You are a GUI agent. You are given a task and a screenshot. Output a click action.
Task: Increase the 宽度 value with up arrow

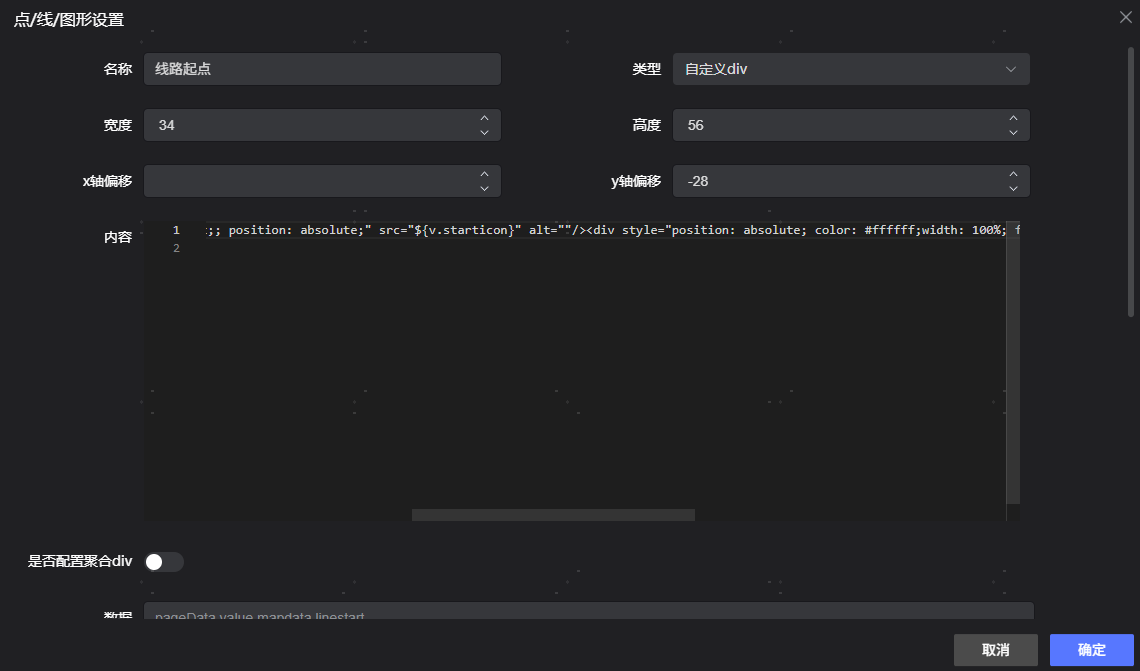(484, 118)
